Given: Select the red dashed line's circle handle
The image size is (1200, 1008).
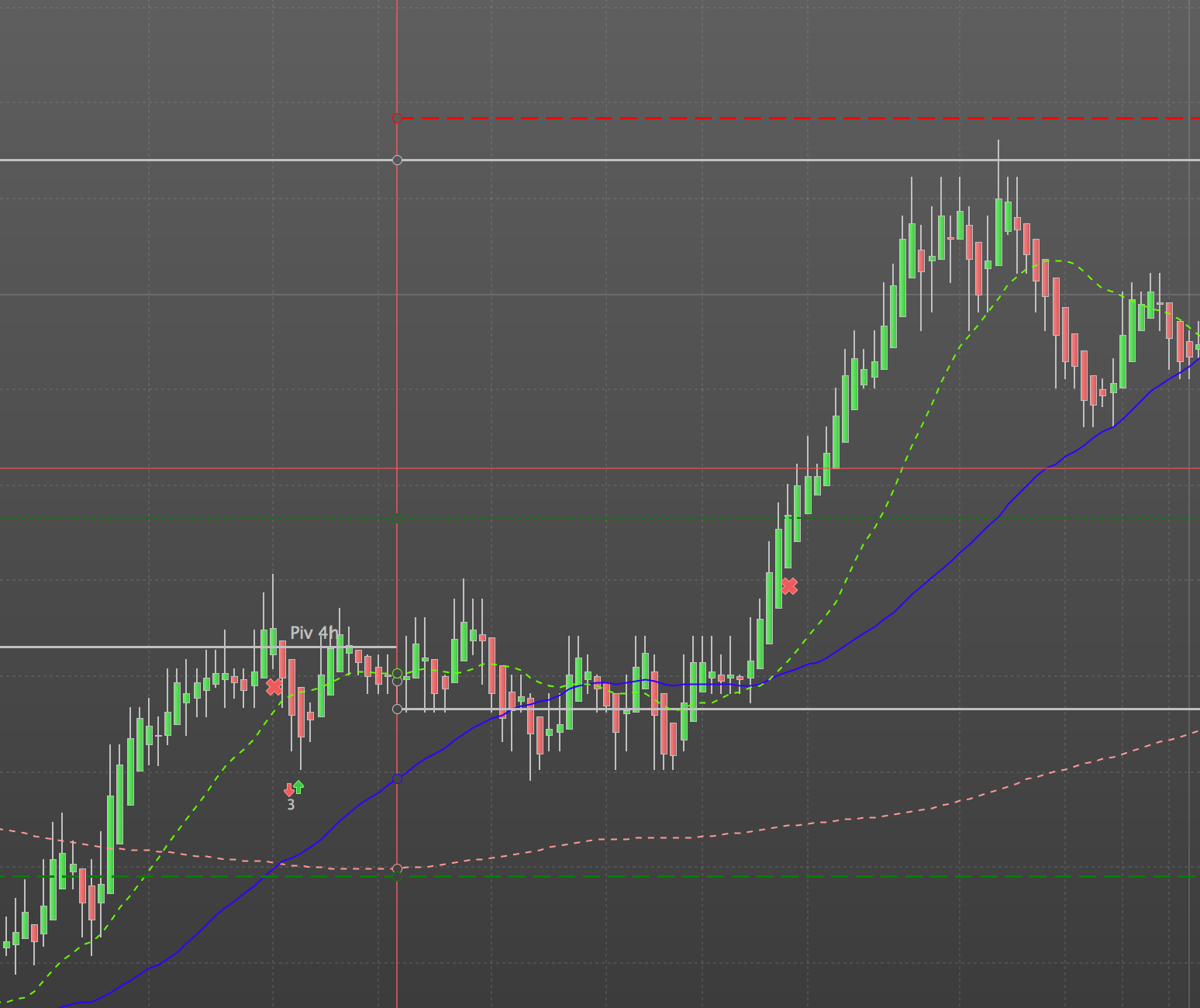Looking at the screenshot, I should pyautogui.click(x=397, y=119).
